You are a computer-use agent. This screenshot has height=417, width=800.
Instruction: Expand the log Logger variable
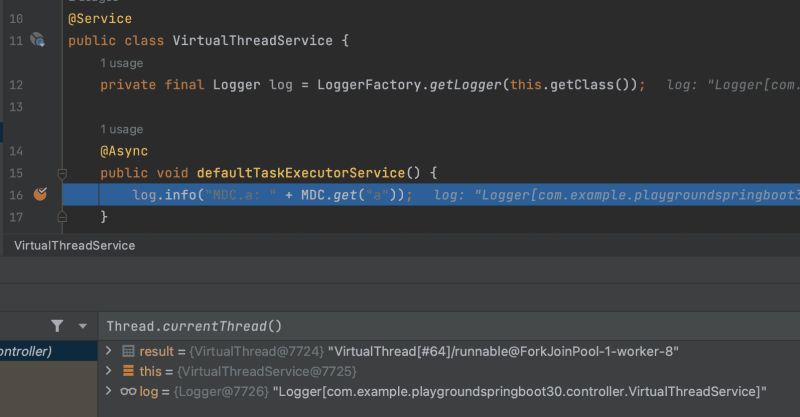point(109,391)
